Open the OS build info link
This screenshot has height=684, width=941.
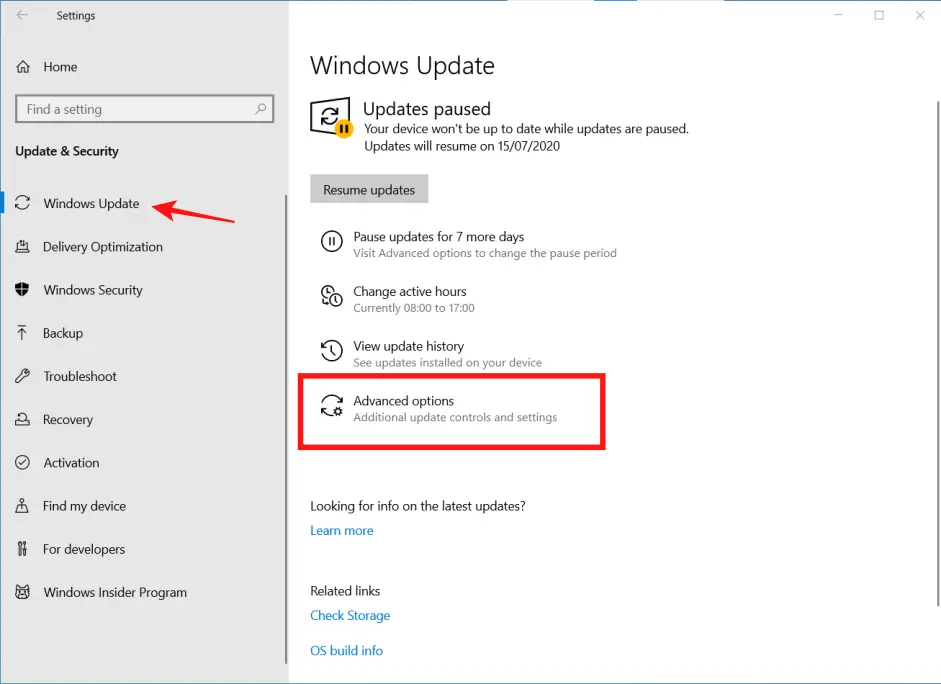[346, 650]
